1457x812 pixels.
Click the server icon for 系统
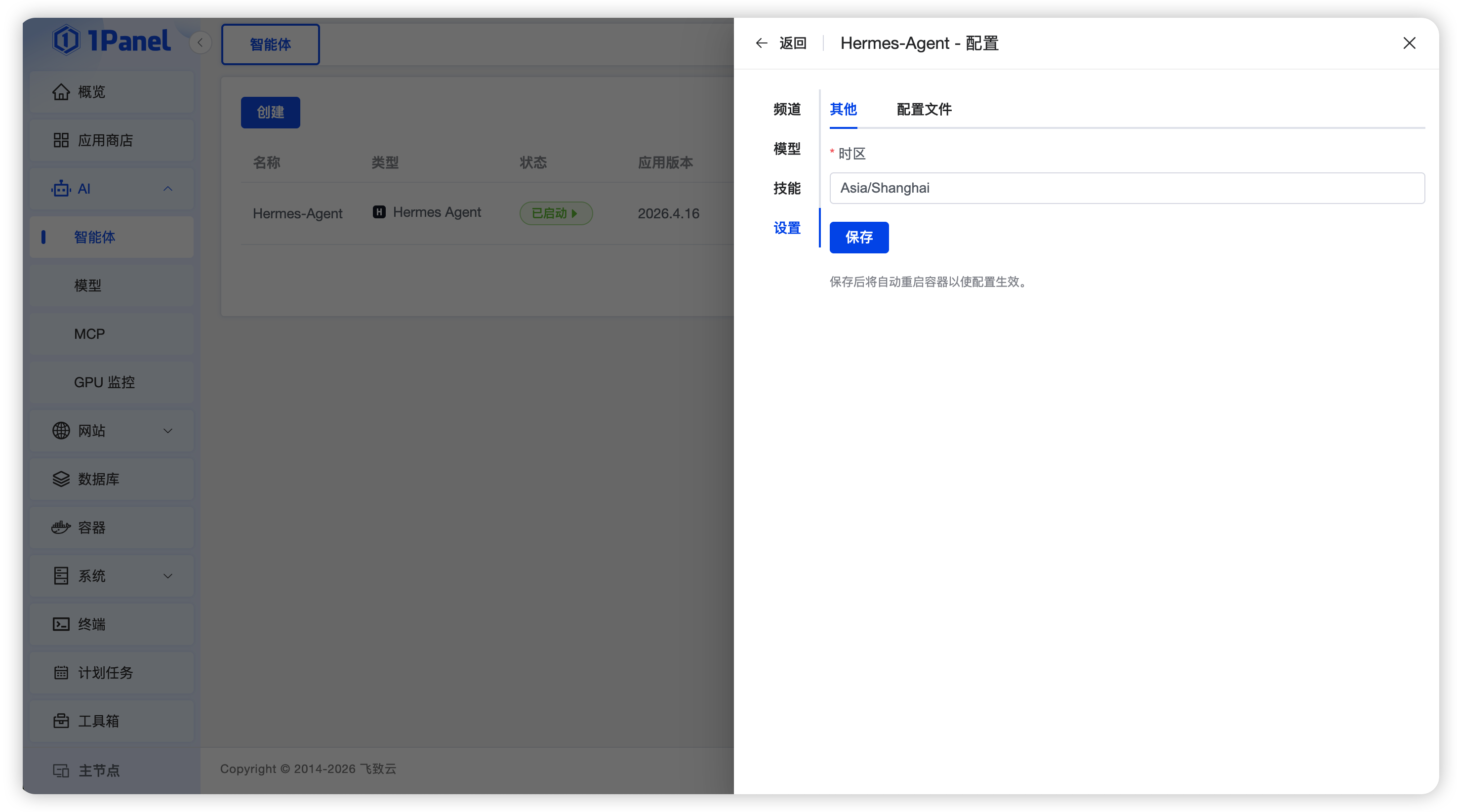click(x=61, y=575)
